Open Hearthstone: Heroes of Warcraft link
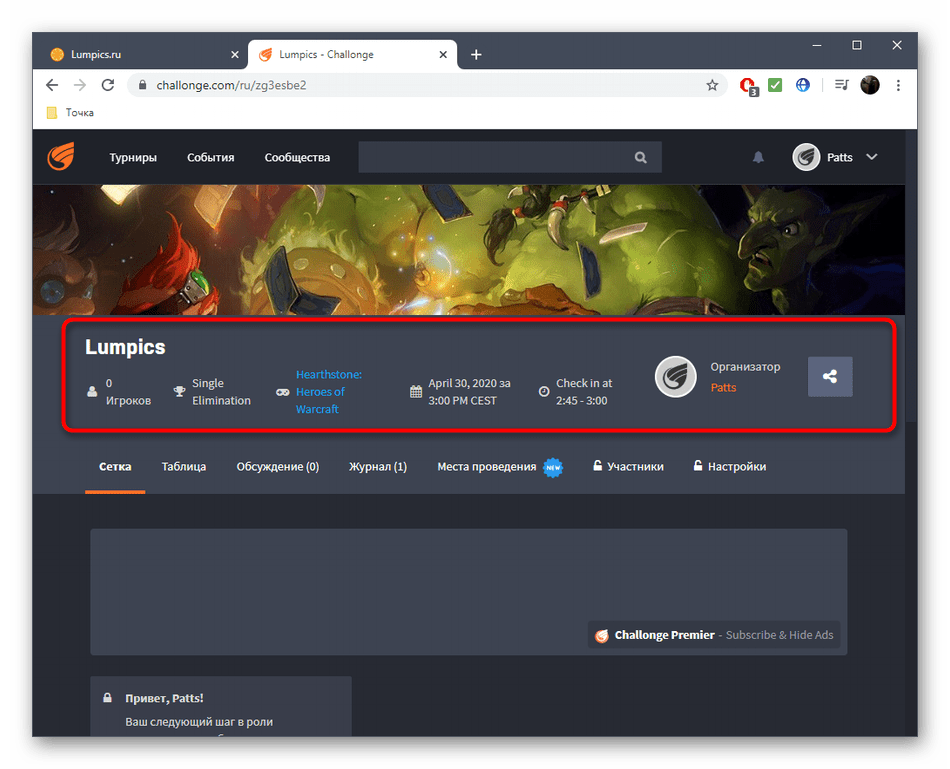This screenshot has height=769, width=950. coord(328,392)
